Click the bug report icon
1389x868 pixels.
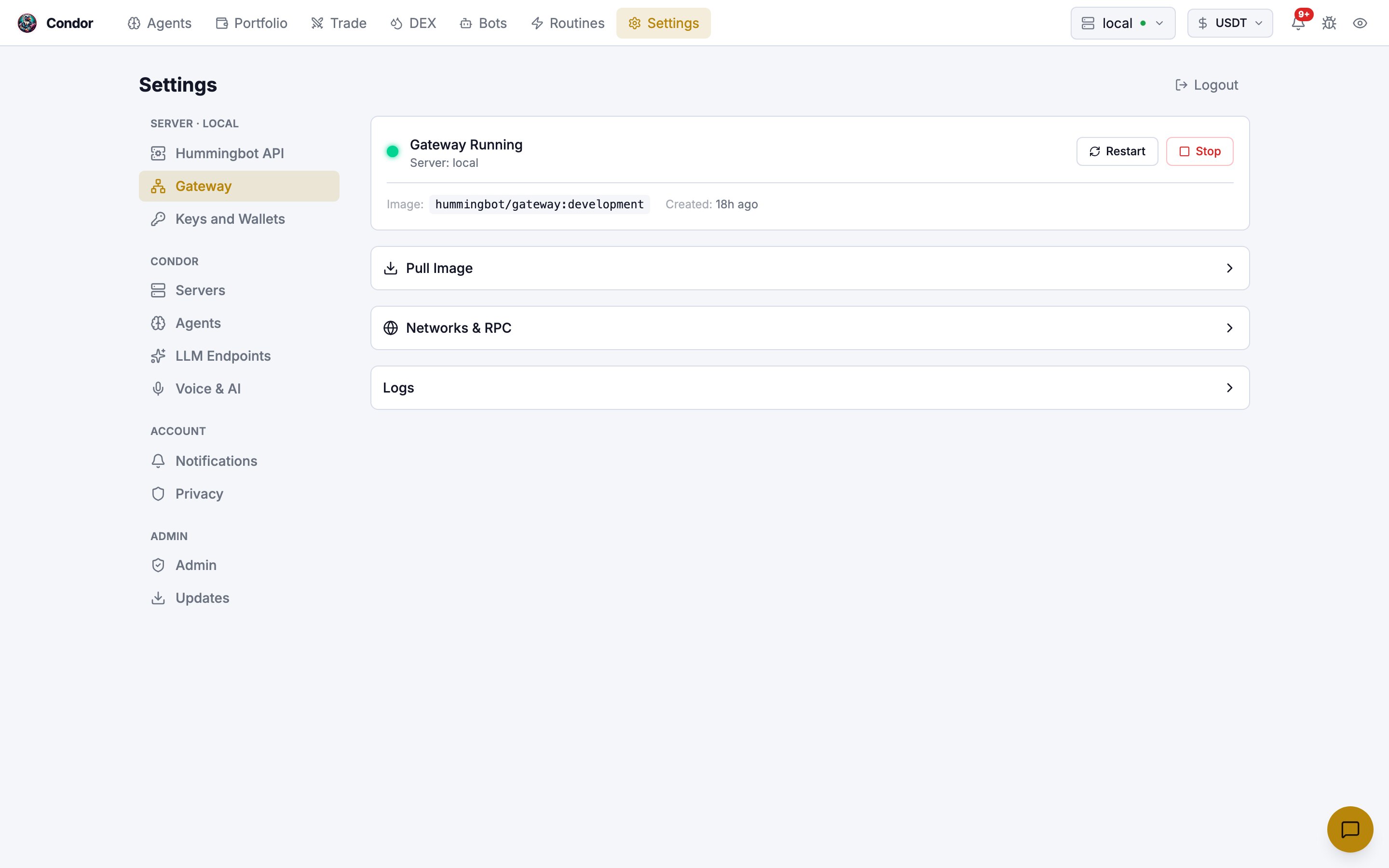coord(1329,23)
